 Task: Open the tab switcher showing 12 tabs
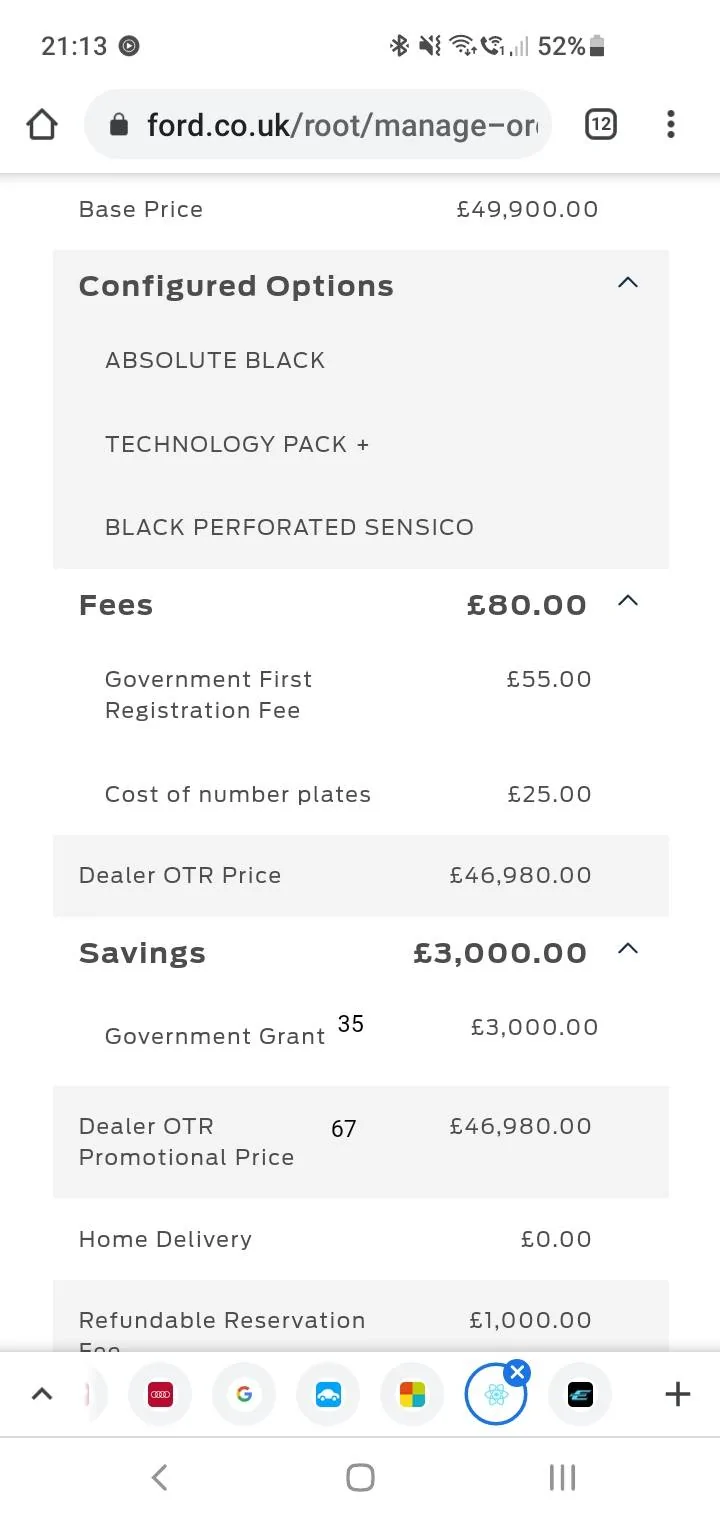tap(600, 124)
